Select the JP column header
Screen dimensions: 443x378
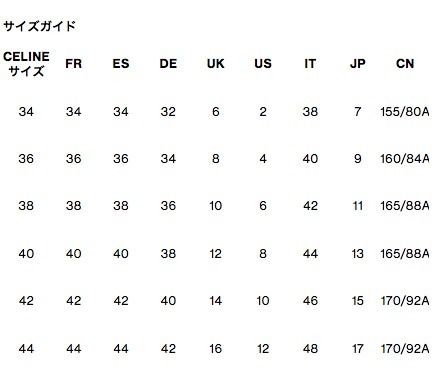pos(358,64)
